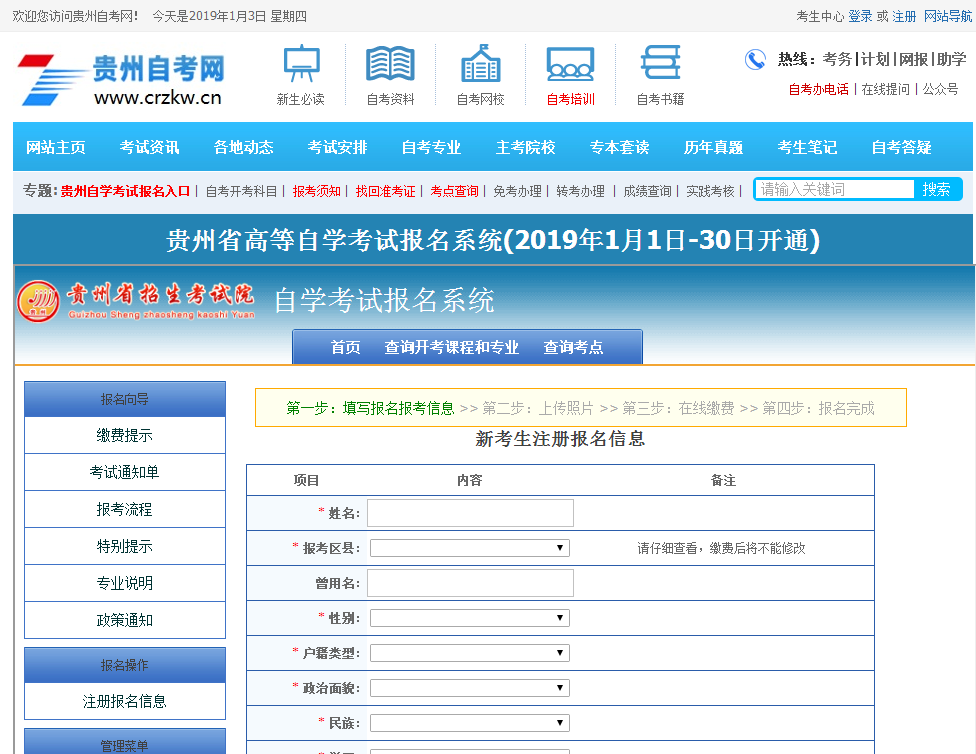This screenshot has width=976, height=754.
Task: Focus the keyword search input box
Action: (x=835, y=189)
